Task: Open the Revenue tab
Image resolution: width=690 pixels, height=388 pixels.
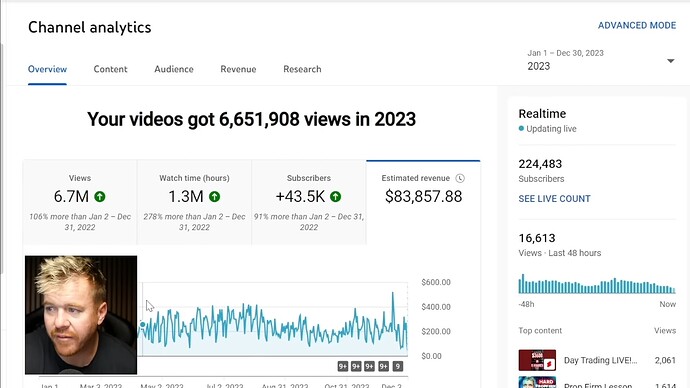Action: [238, 69]
